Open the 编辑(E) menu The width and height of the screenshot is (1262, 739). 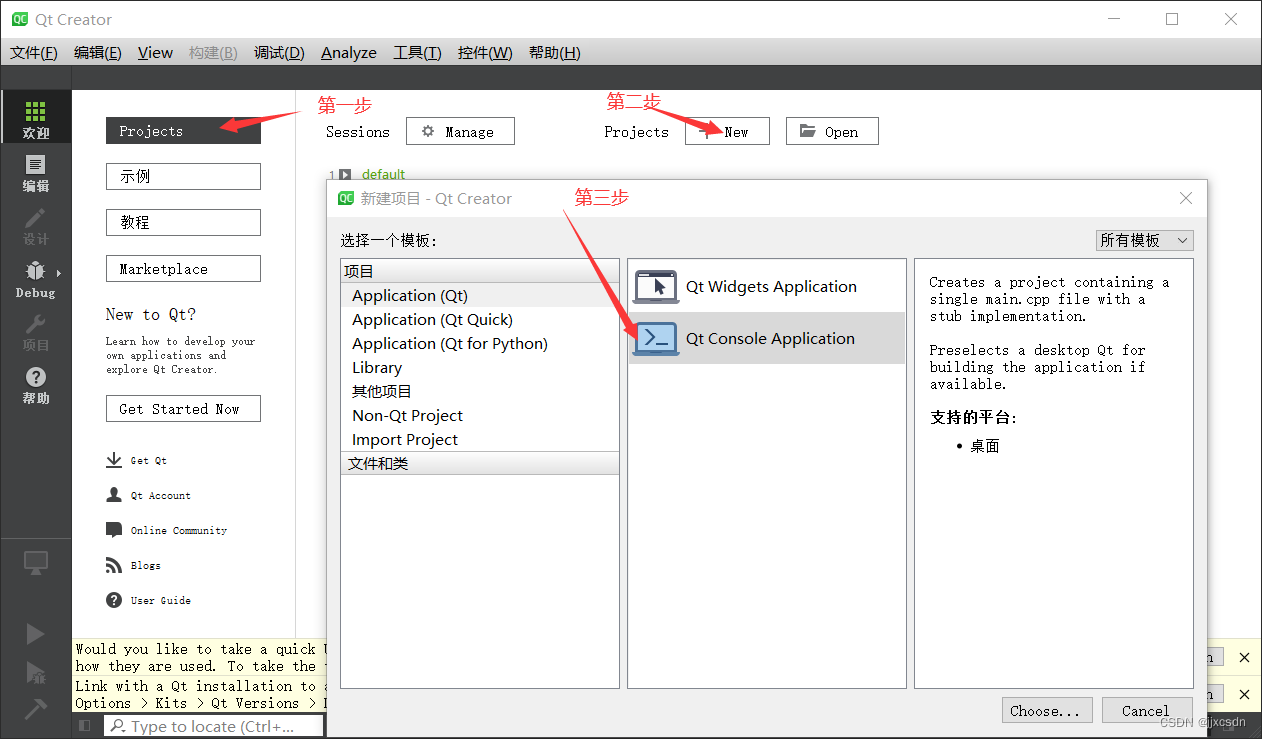tap(98, 52)
